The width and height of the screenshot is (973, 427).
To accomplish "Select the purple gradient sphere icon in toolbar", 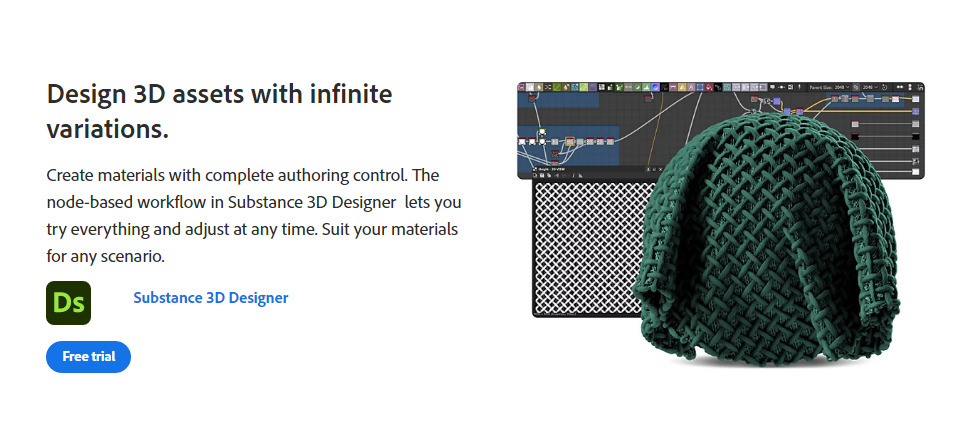I will (654, 87).
